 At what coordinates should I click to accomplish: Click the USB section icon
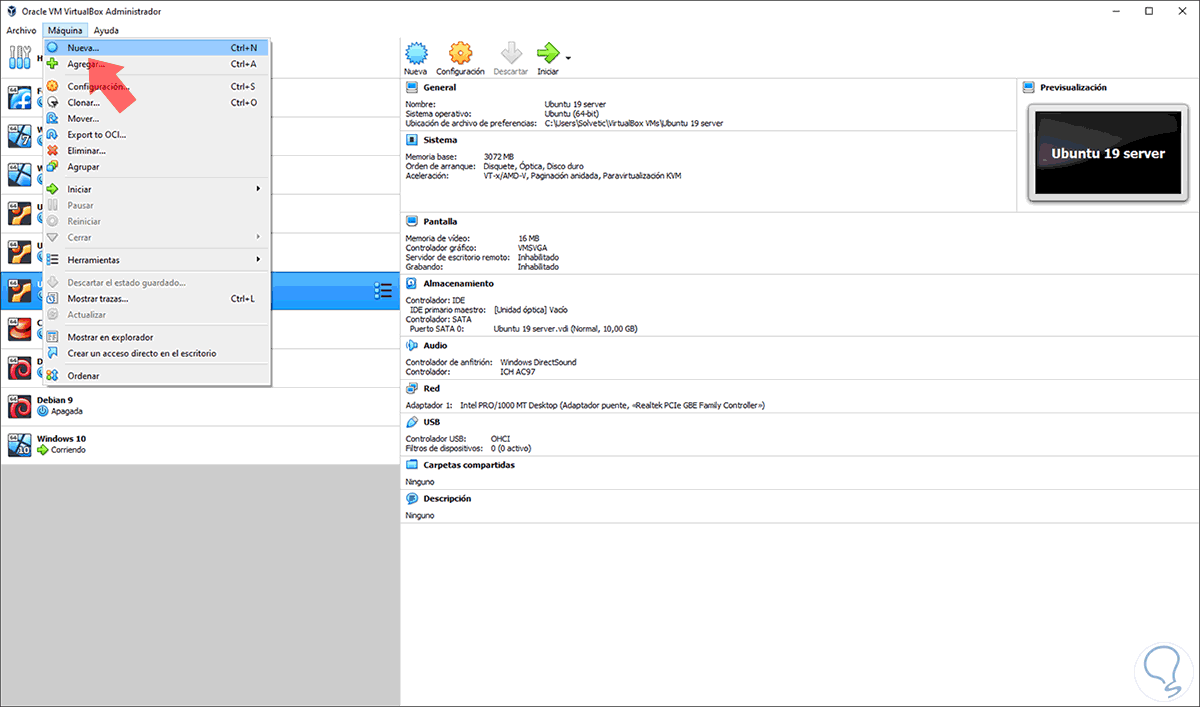[412, 422]
